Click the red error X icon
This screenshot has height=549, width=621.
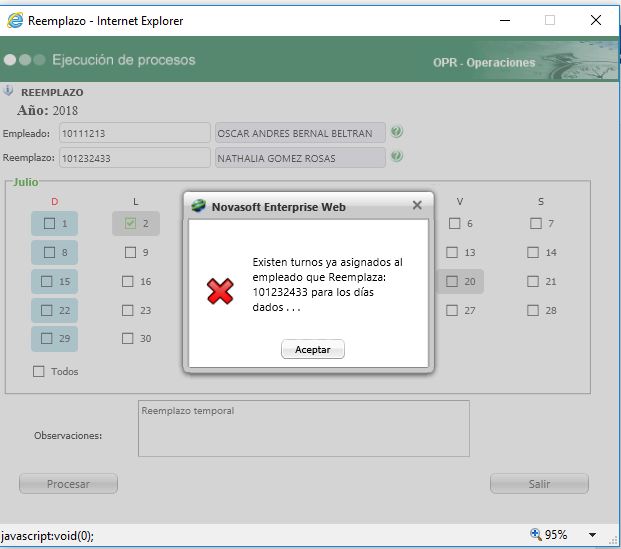220,291
